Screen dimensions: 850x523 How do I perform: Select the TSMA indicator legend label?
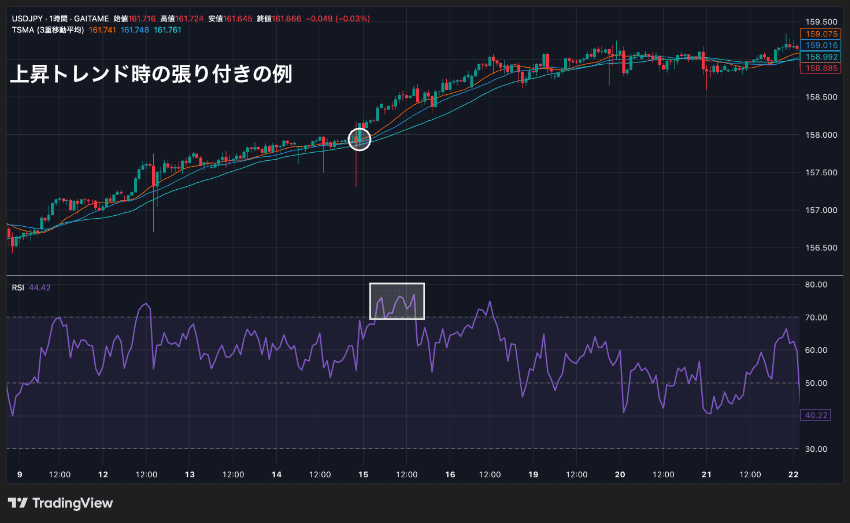(48, 30)
